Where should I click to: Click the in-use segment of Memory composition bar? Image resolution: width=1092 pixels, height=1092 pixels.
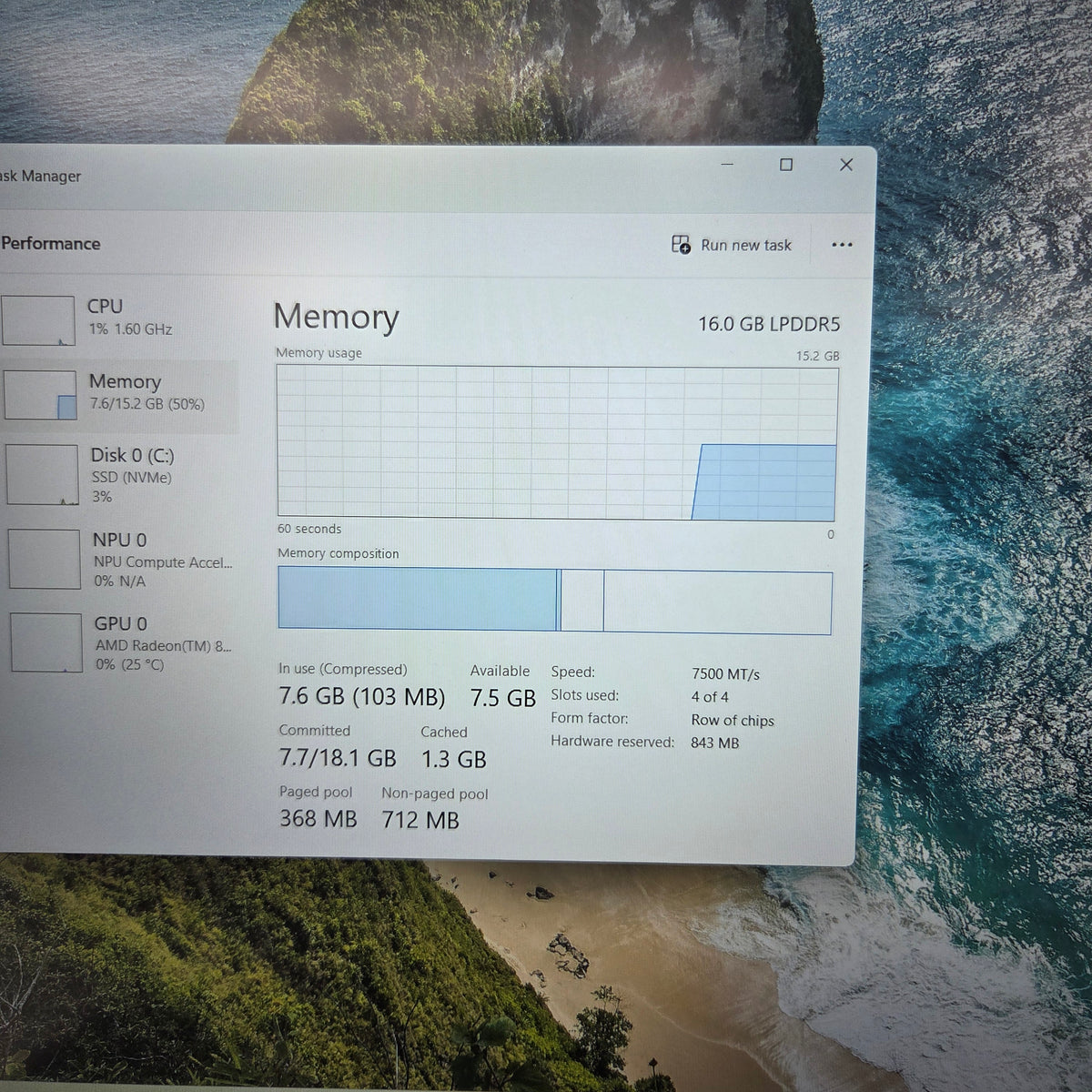[x=418, y=599]
